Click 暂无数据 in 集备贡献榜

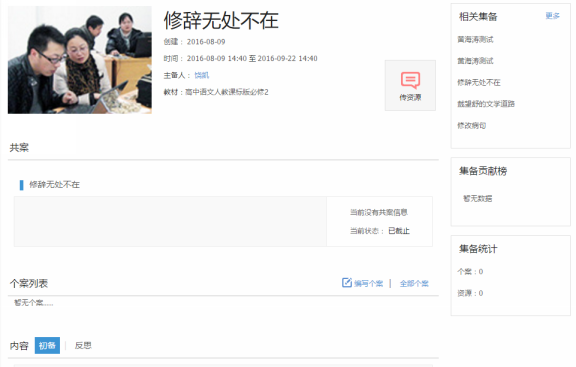[477, 198]
